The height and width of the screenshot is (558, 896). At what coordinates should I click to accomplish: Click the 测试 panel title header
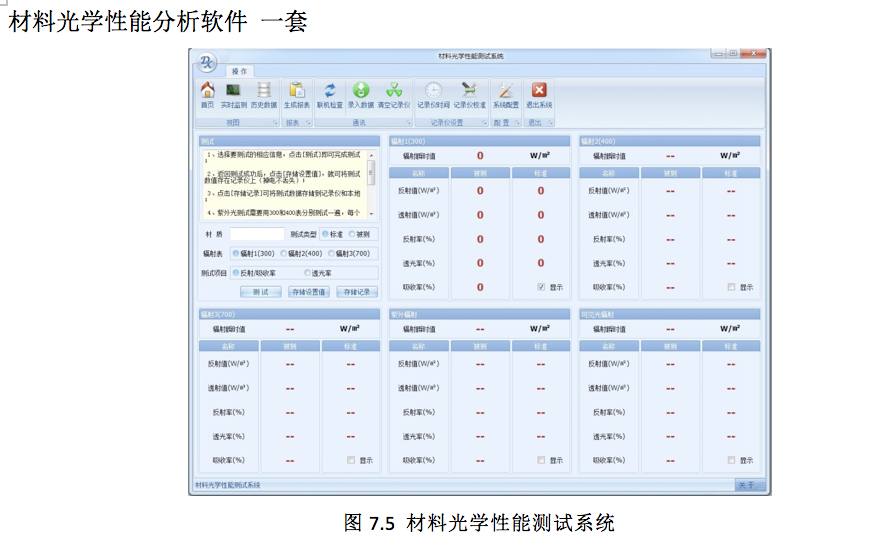(289, 141)
